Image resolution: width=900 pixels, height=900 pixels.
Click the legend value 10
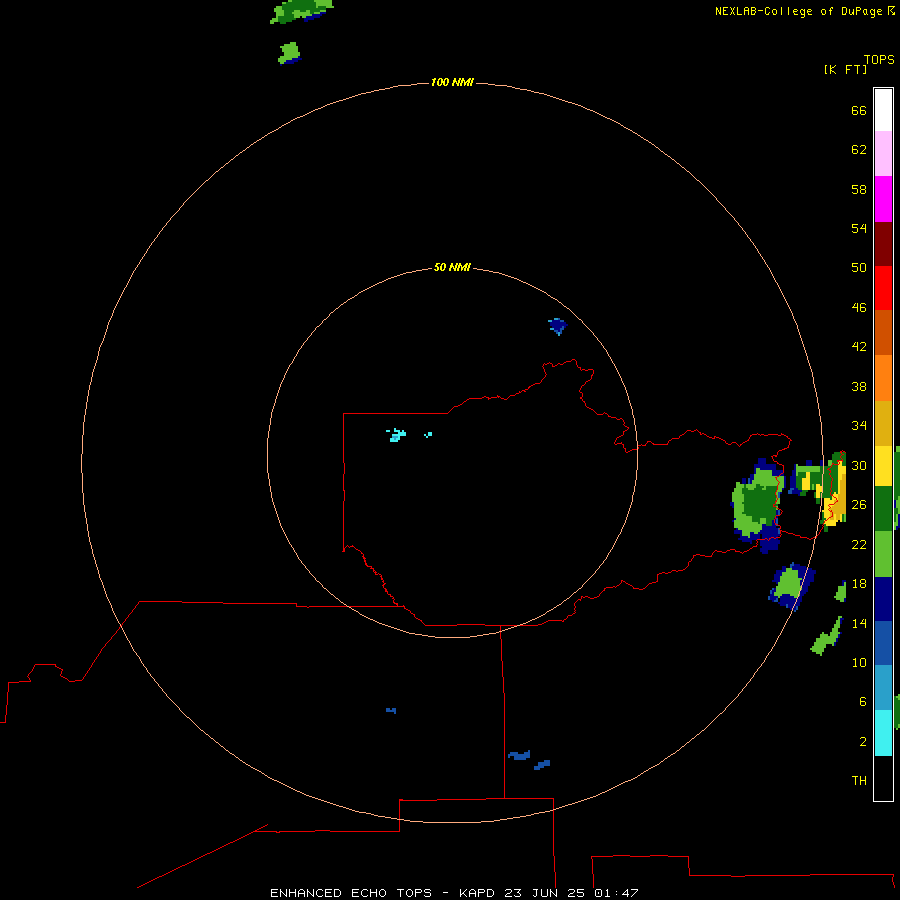tap(859, 663)
